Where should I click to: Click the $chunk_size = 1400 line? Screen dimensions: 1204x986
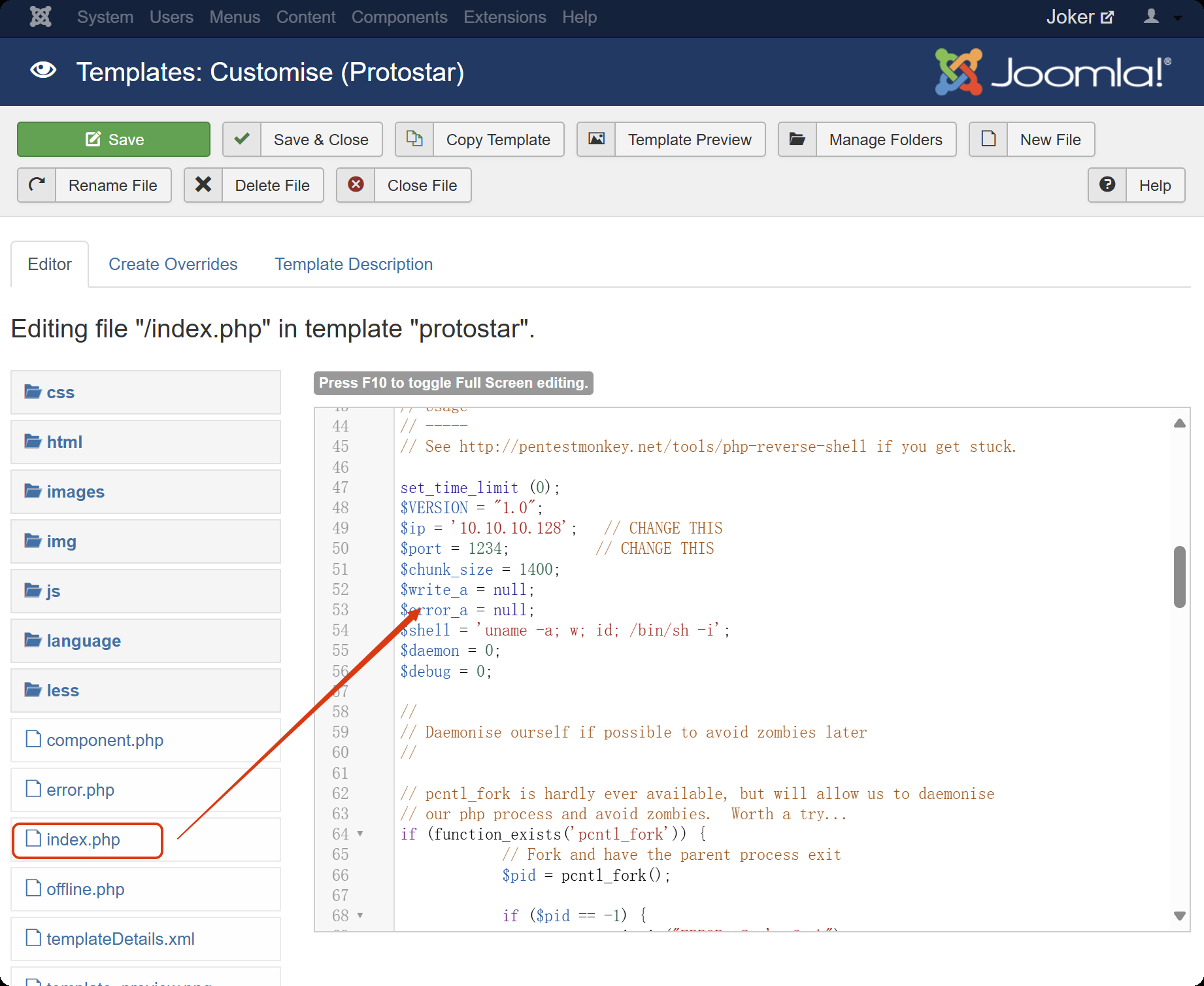coord(480,569)
